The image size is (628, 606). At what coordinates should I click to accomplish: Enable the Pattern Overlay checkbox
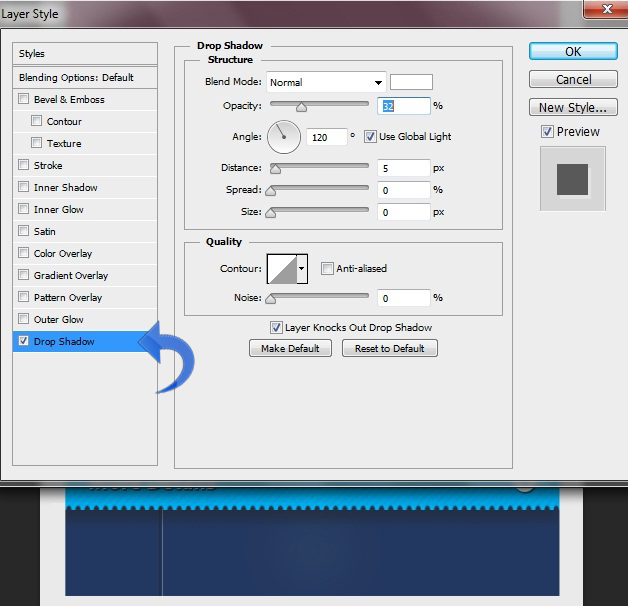[24, 297]
